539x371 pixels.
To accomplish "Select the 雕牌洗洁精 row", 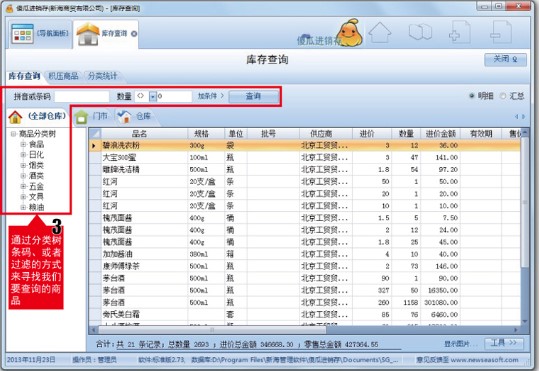I will tap(305, 170).
